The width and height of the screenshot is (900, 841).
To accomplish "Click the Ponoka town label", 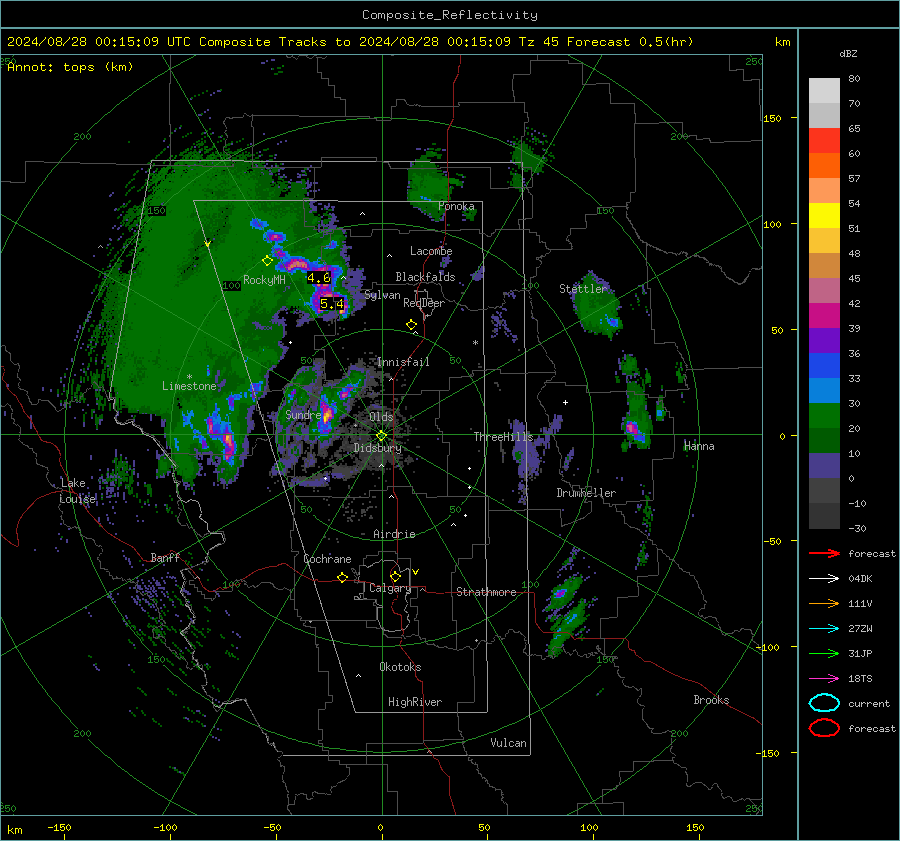I will [x=456, y=206].
